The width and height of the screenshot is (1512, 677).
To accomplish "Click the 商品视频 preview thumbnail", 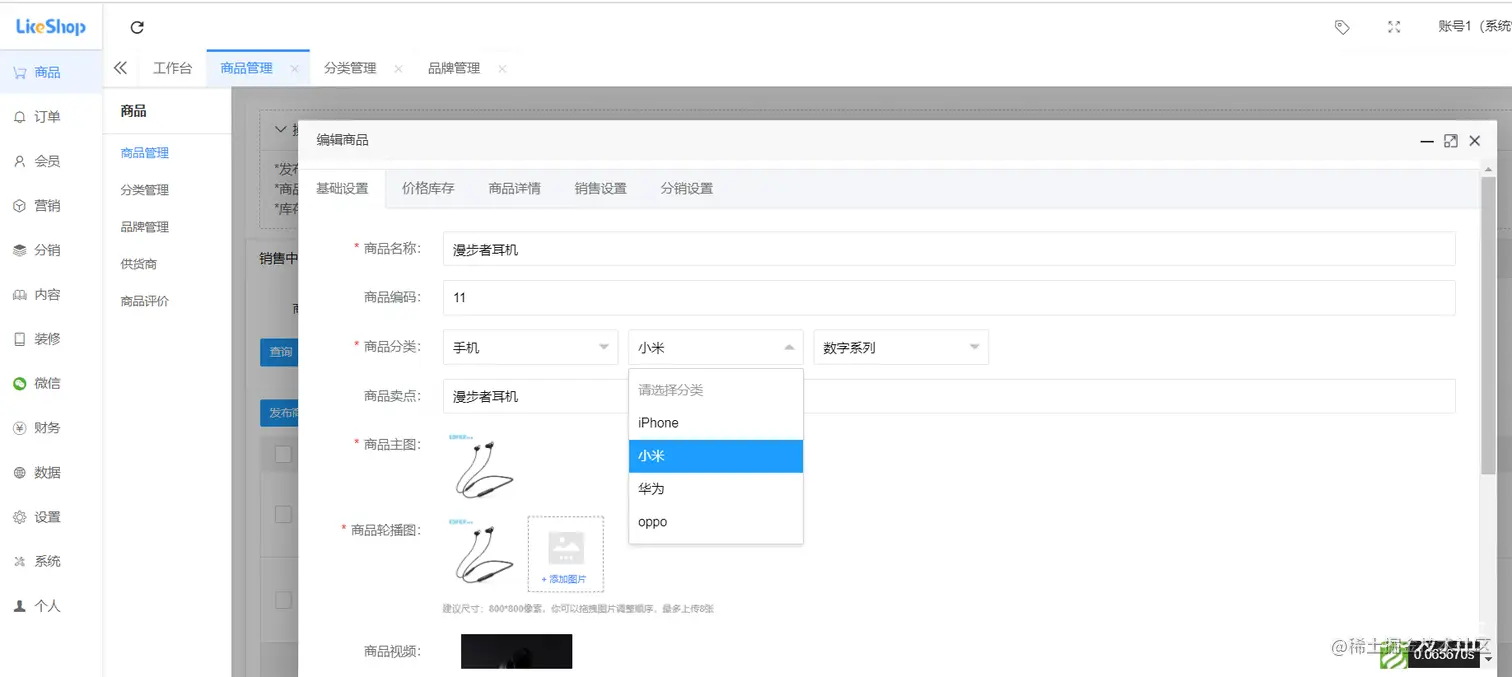I will 516,651.
